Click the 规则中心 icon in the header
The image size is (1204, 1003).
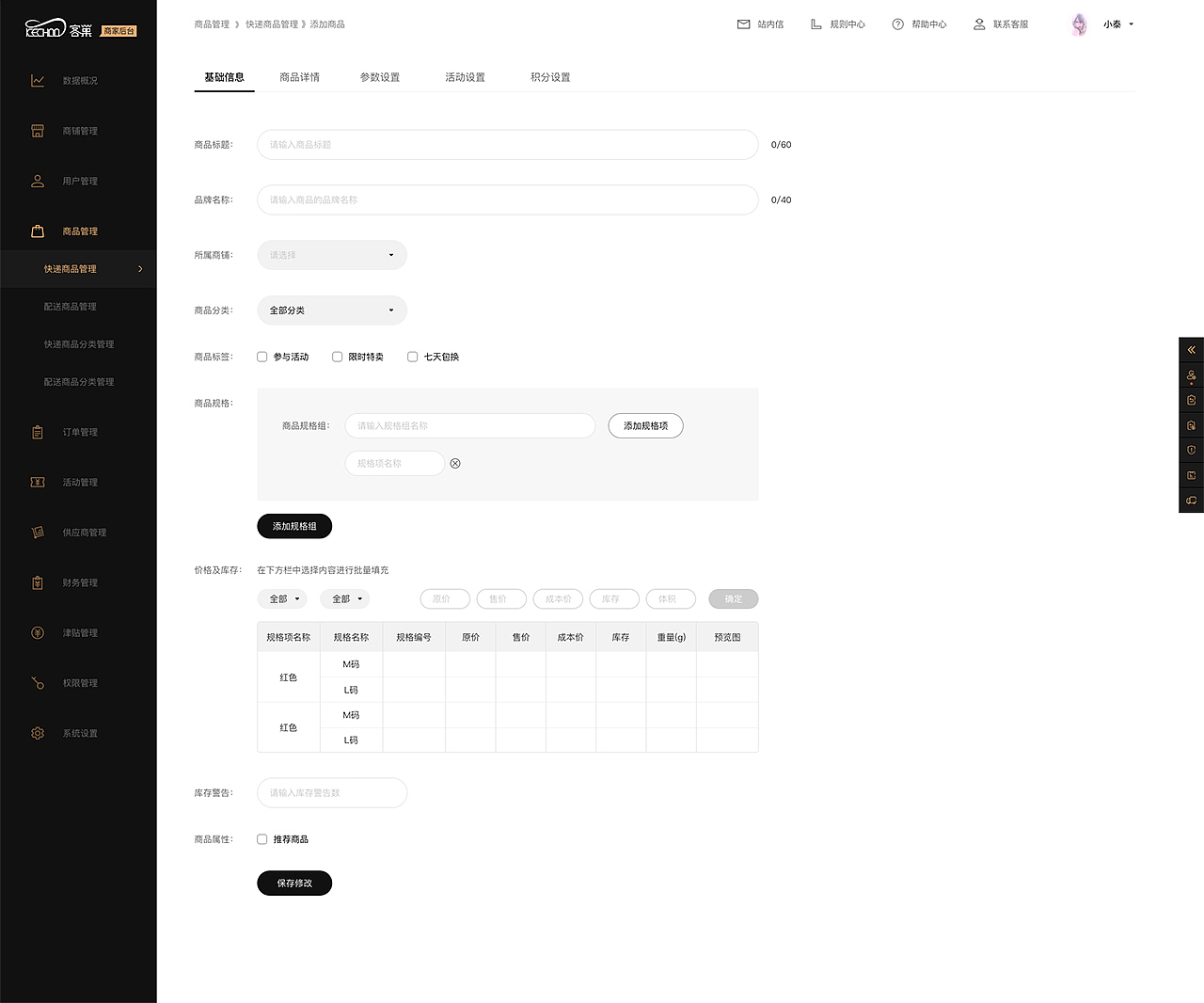[815, 24]
